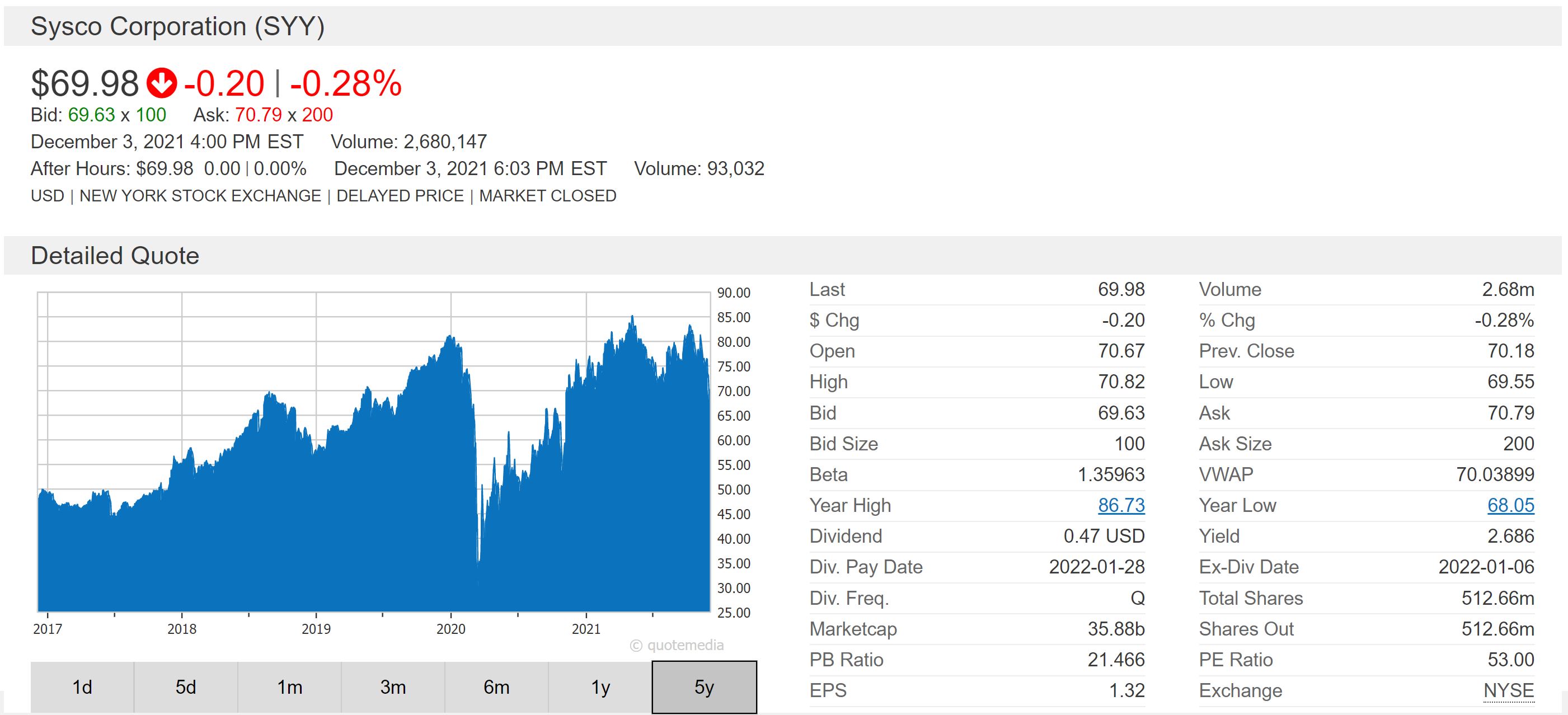Click the Marketcap value 35.88b
Viewport: 1568px width, 715px height.
point(1116,629)
